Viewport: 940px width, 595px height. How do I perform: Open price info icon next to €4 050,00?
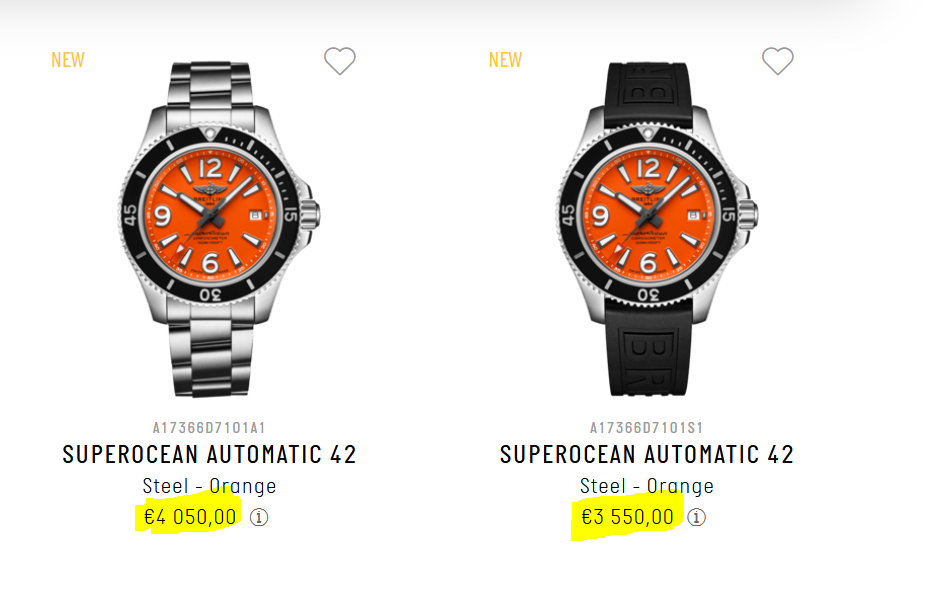pos(259,517)
